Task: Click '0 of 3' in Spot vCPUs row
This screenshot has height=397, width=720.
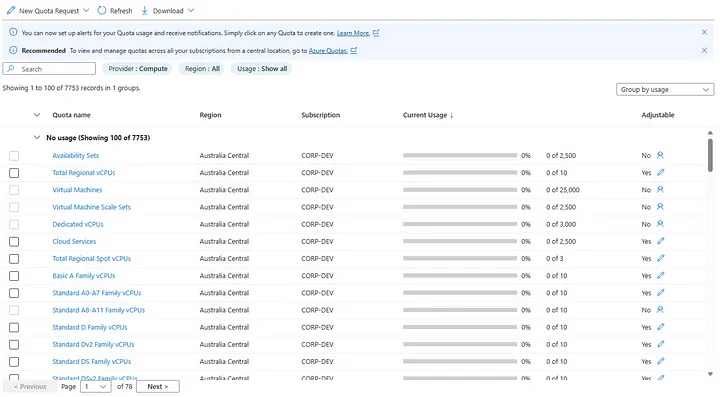Action: [554, 258]
